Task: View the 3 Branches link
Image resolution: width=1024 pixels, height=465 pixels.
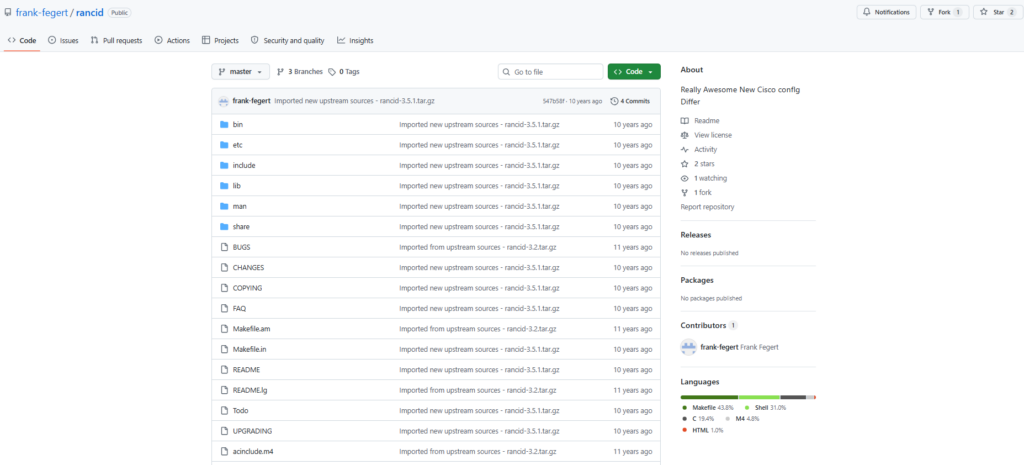Action: tap(300, 72)
